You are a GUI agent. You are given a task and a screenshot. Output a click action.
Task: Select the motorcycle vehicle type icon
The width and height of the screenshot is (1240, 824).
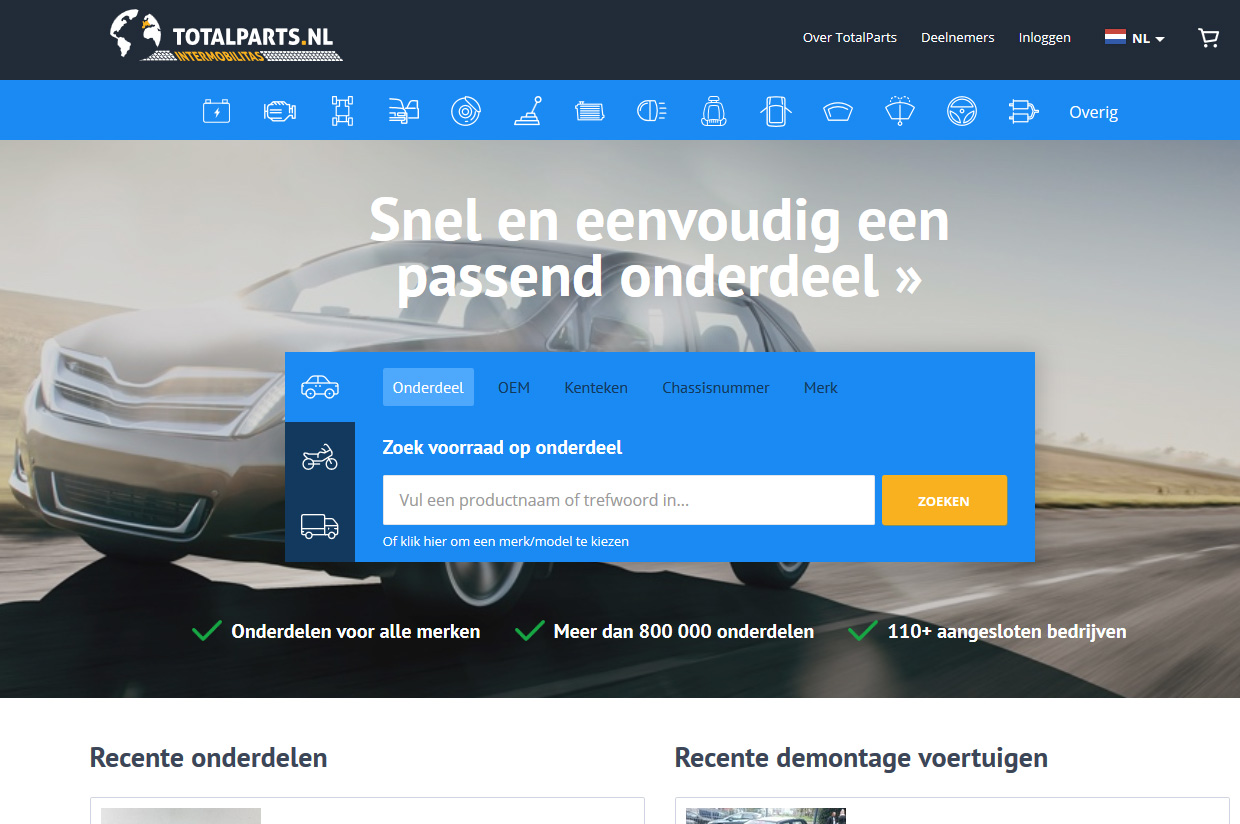320,458
